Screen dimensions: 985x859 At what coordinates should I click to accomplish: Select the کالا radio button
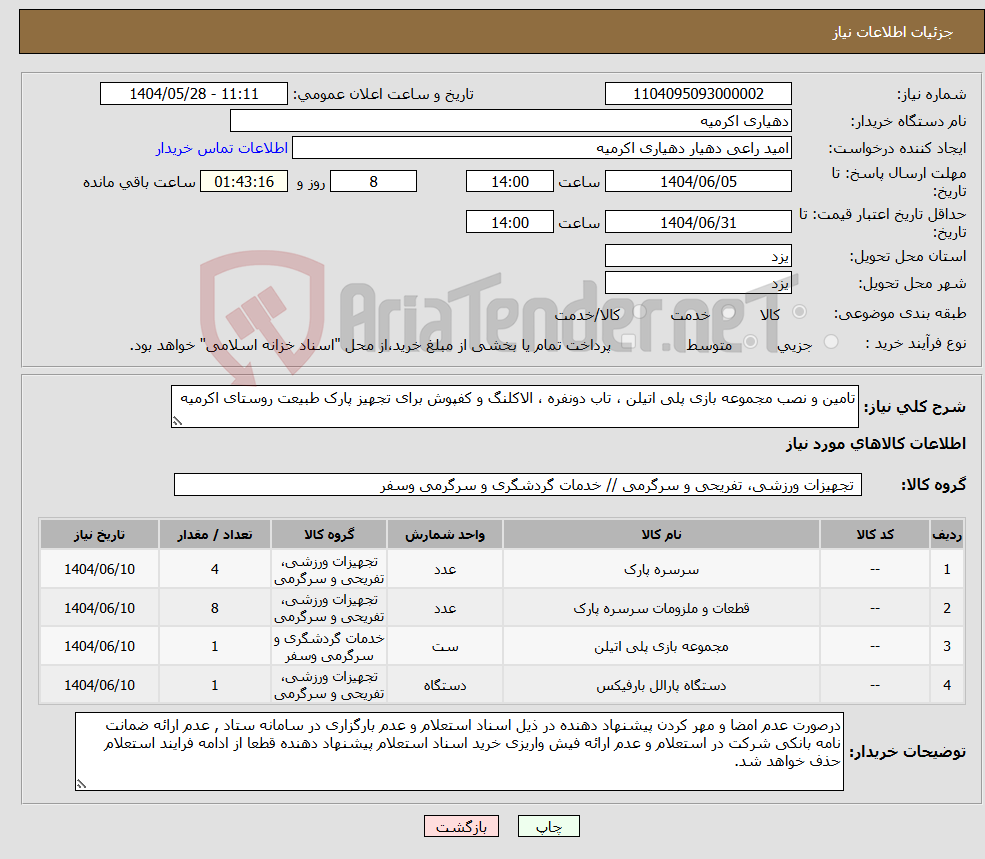click(799, 312)
